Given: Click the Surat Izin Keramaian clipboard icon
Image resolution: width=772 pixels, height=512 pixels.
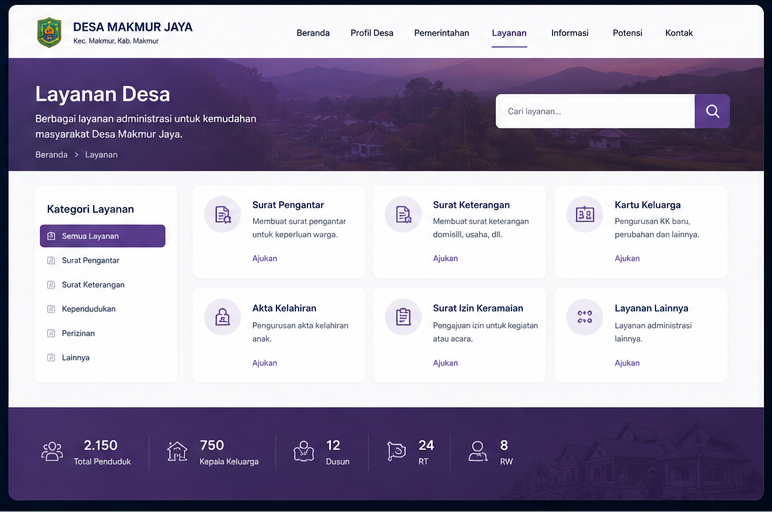Looking at the screenshot, I should 403,317.
